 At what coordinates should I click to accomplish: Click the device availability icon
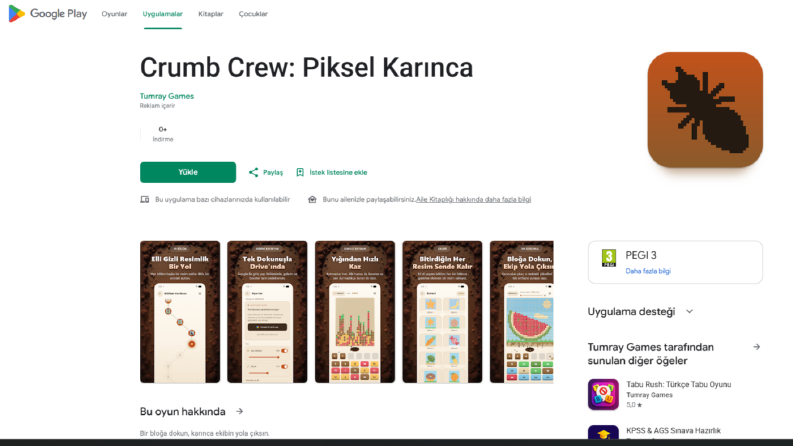point(145,200)
